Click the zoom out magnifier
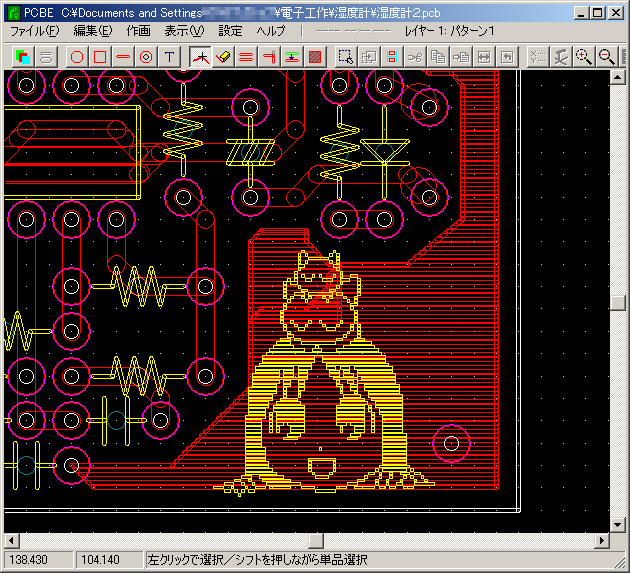This screenshot has width=630, height=573. (x=606, y=57)
